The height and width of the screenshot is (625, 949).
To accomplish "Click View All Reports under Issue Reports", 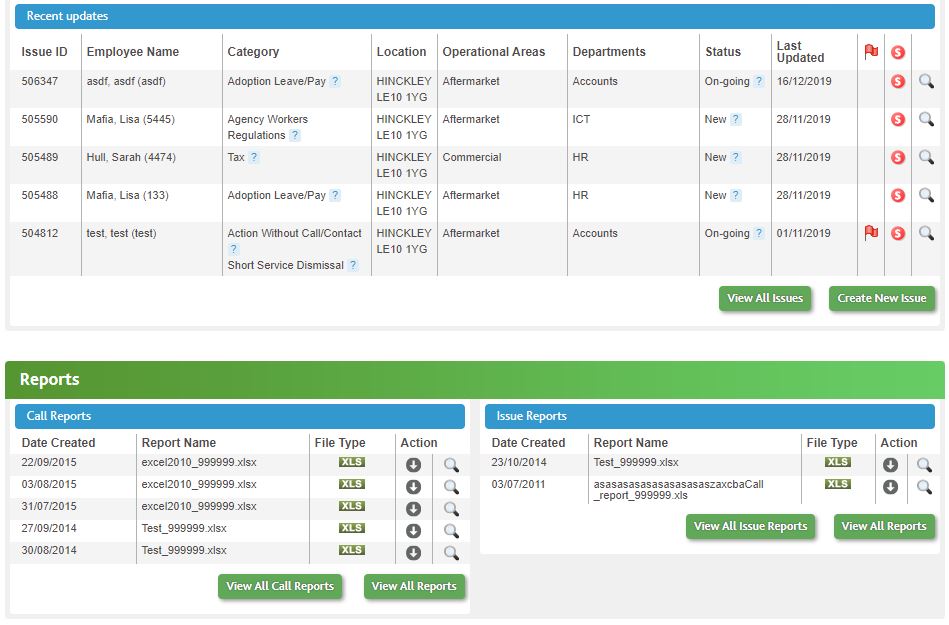I will (x=883, y=526).
